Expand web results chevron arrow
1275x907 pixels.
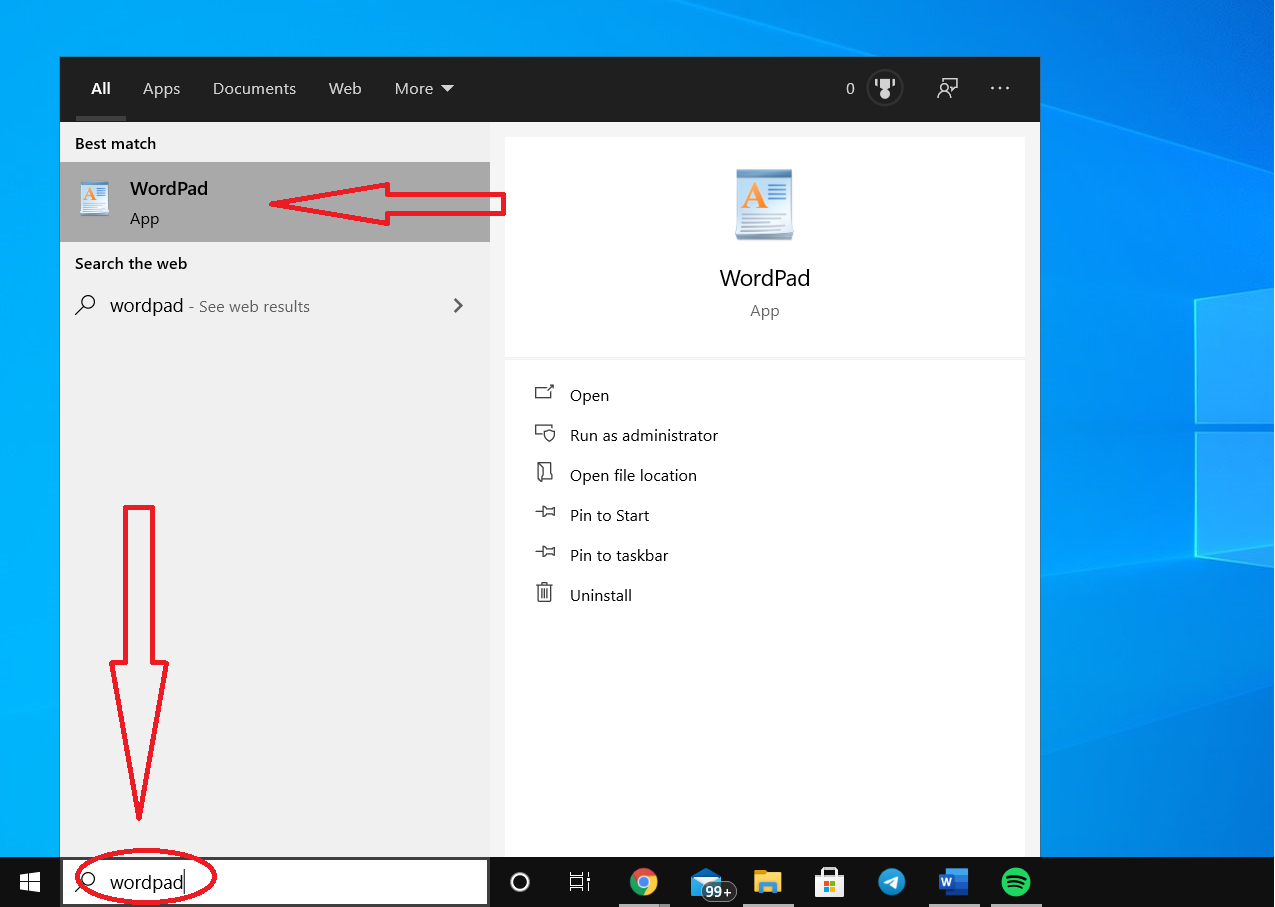click(458, 306)
